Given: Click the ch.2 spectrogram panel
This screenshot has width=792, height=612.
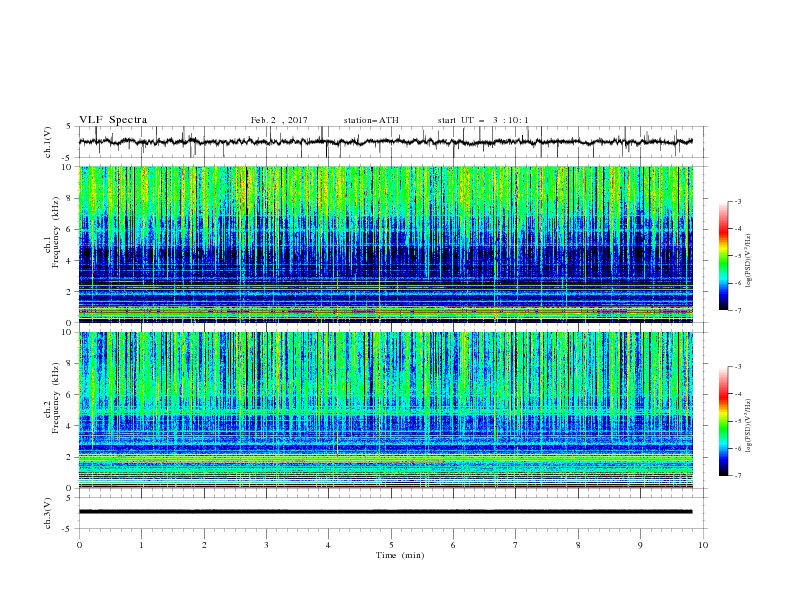Looking at the screenshot, I should click(x=386, y=410).
